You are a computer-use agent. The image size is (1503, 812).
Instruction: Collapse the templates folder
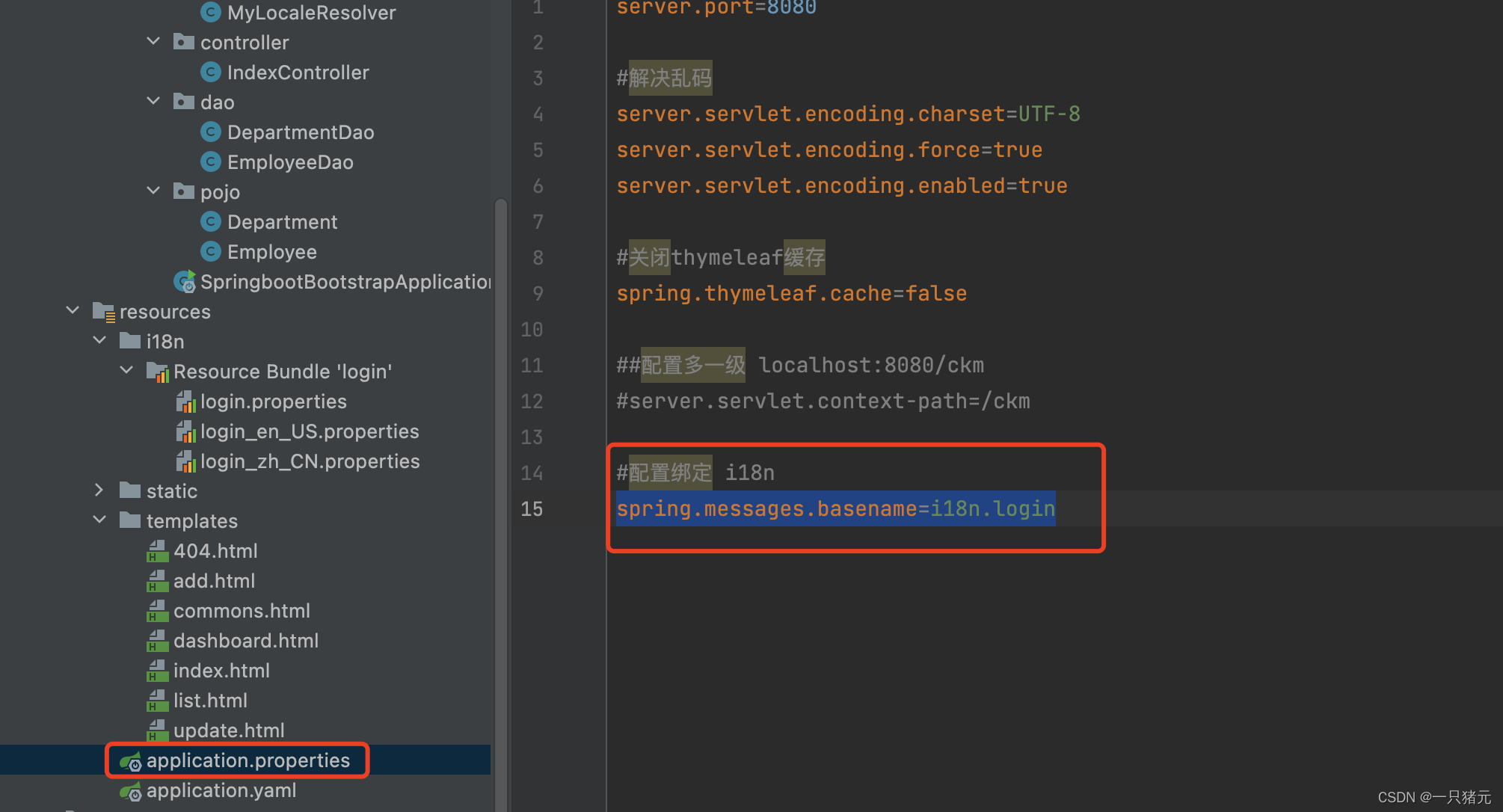coord(99,520)
